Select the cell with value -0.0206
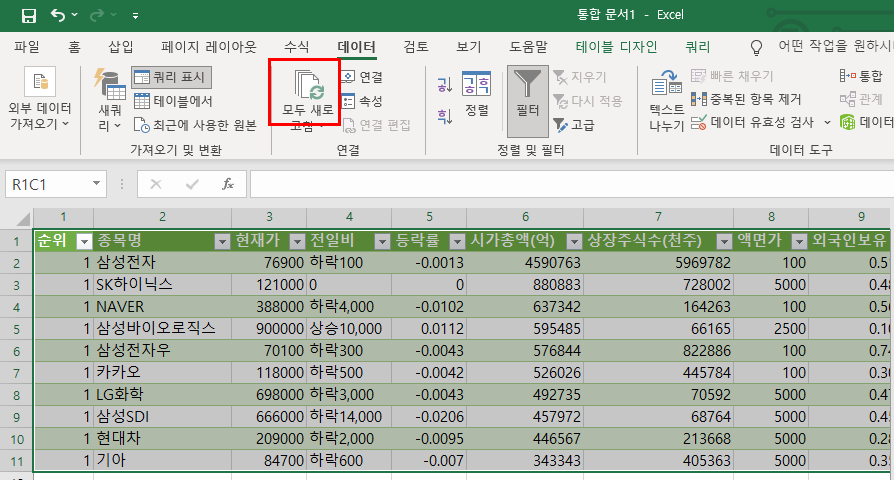The width and height of the screenshot is (894, 480). tap(429, 417)
